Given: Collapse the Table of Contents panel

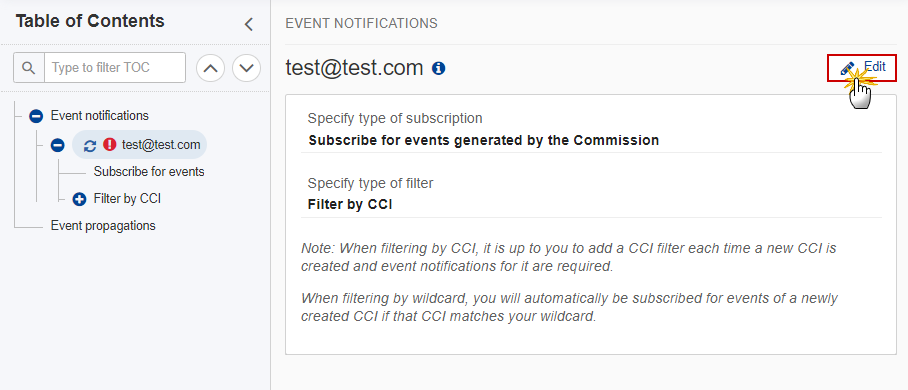Looking at the screenshot, I should point(249,24).
